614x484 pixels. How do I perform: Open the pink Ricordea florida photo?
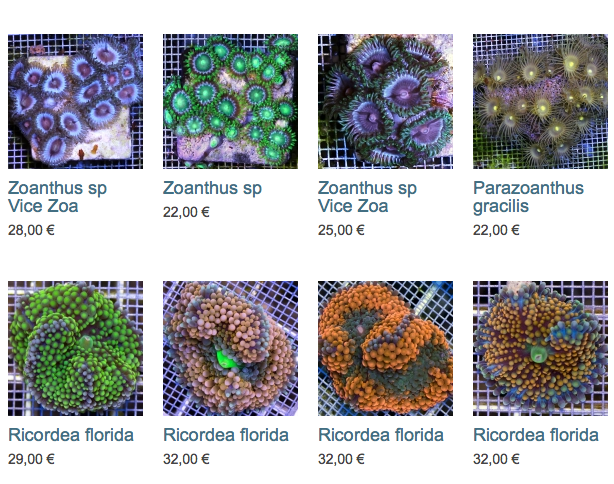click(230, 348)
